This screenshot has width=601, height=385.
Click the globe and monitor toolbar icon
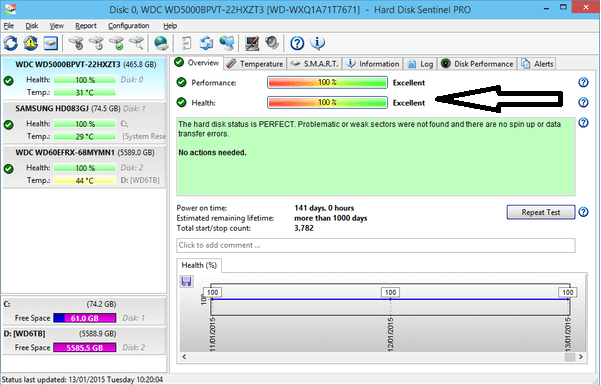[x=227, y=43]
